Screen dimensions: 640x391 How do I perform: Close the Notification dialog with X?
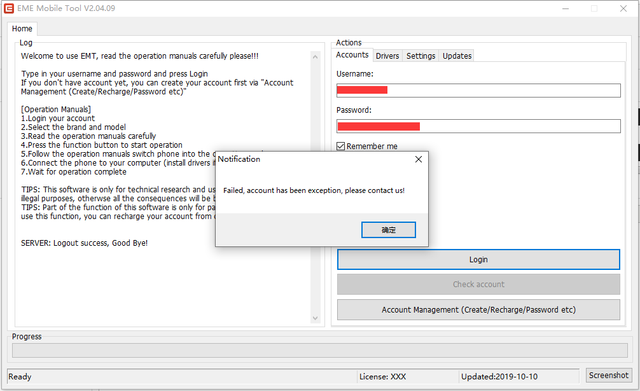tap(418, 159)
